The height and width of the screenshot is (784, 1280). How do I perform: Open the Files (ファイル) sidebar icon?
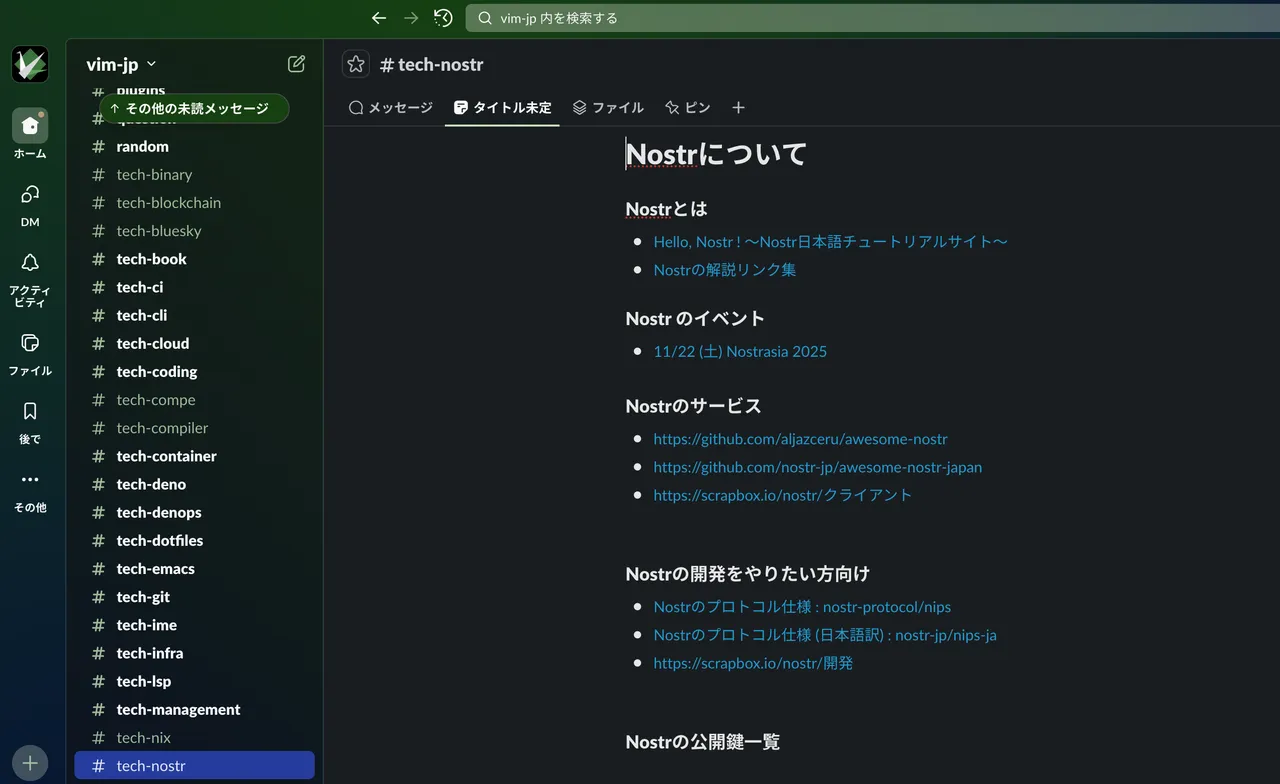30,343
